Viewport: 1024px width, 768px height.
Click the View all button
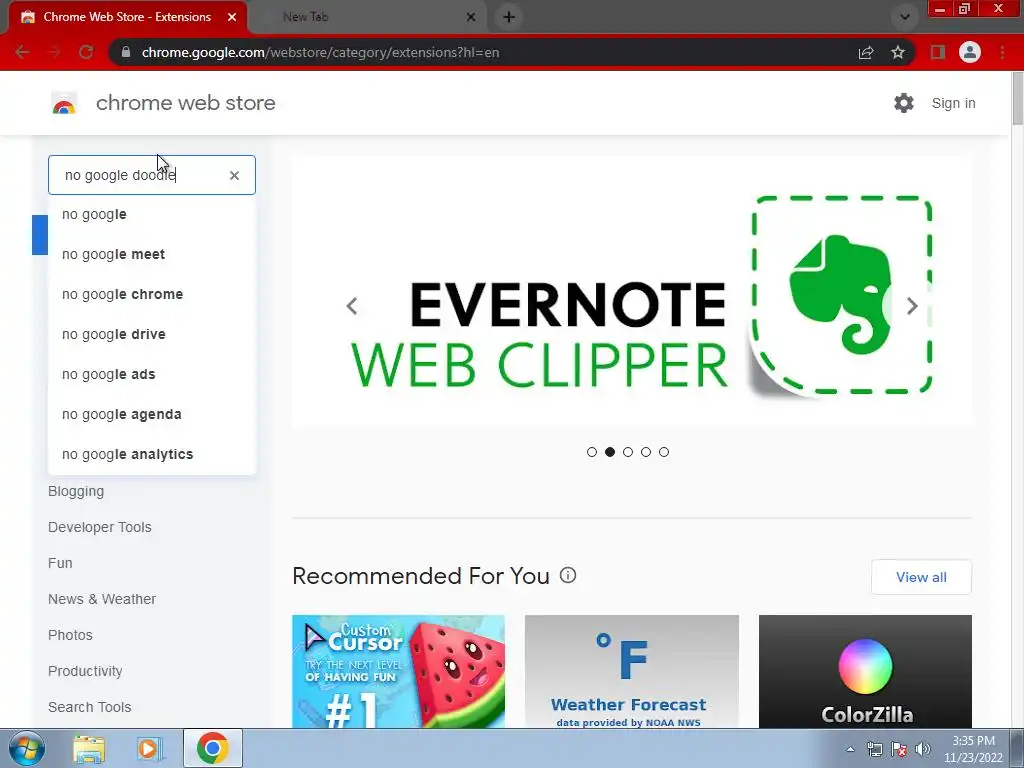tap(921, 577)
